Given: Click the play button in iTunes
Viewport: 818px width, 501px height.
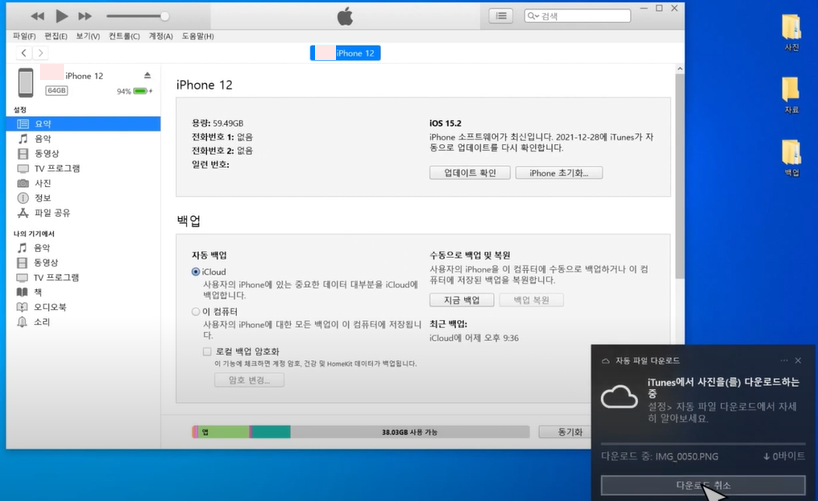Looking at the screenshot, I should click(62, 16).
